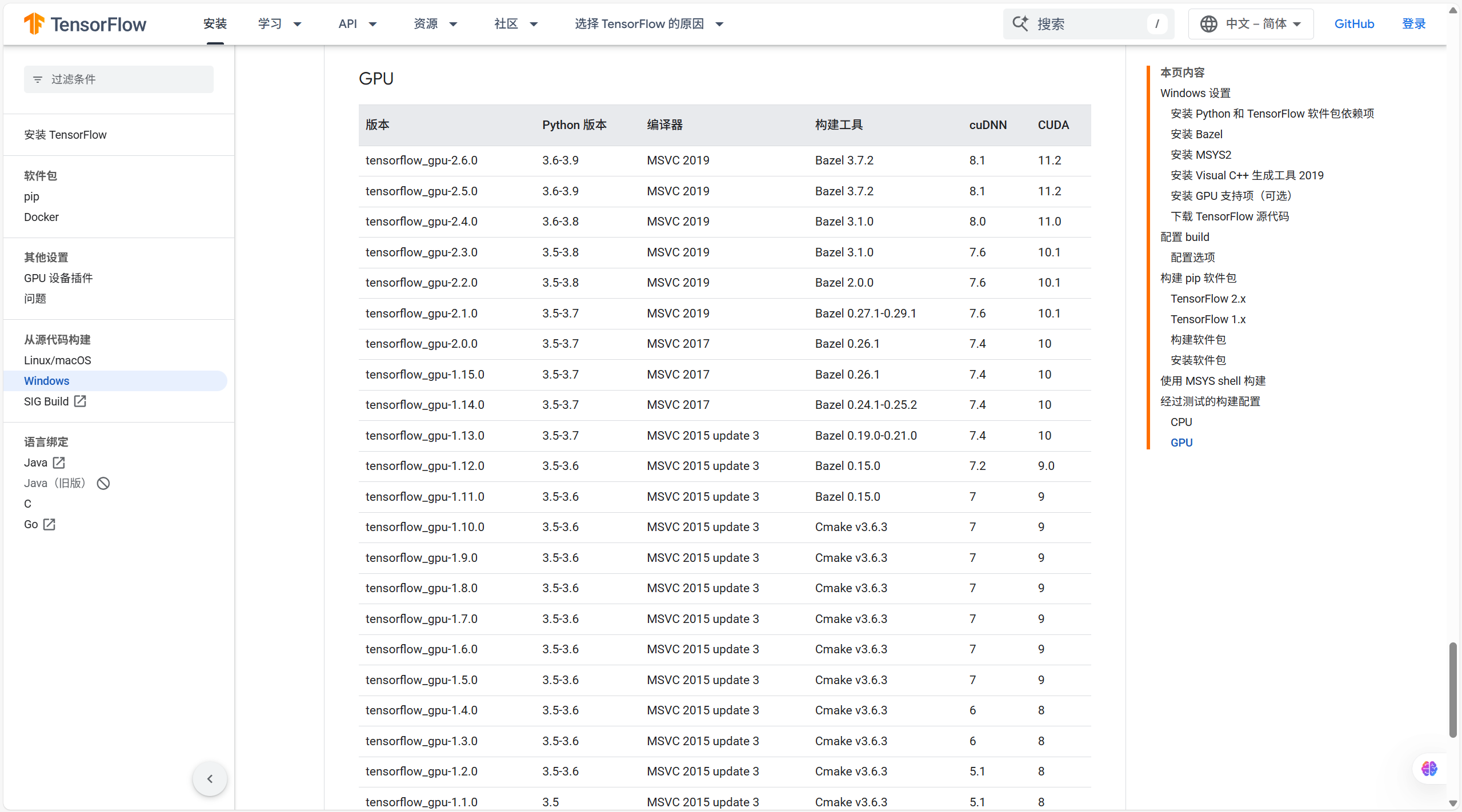
Task: Focus the 搜索 search field
Action: click(x=1088, y=24)
